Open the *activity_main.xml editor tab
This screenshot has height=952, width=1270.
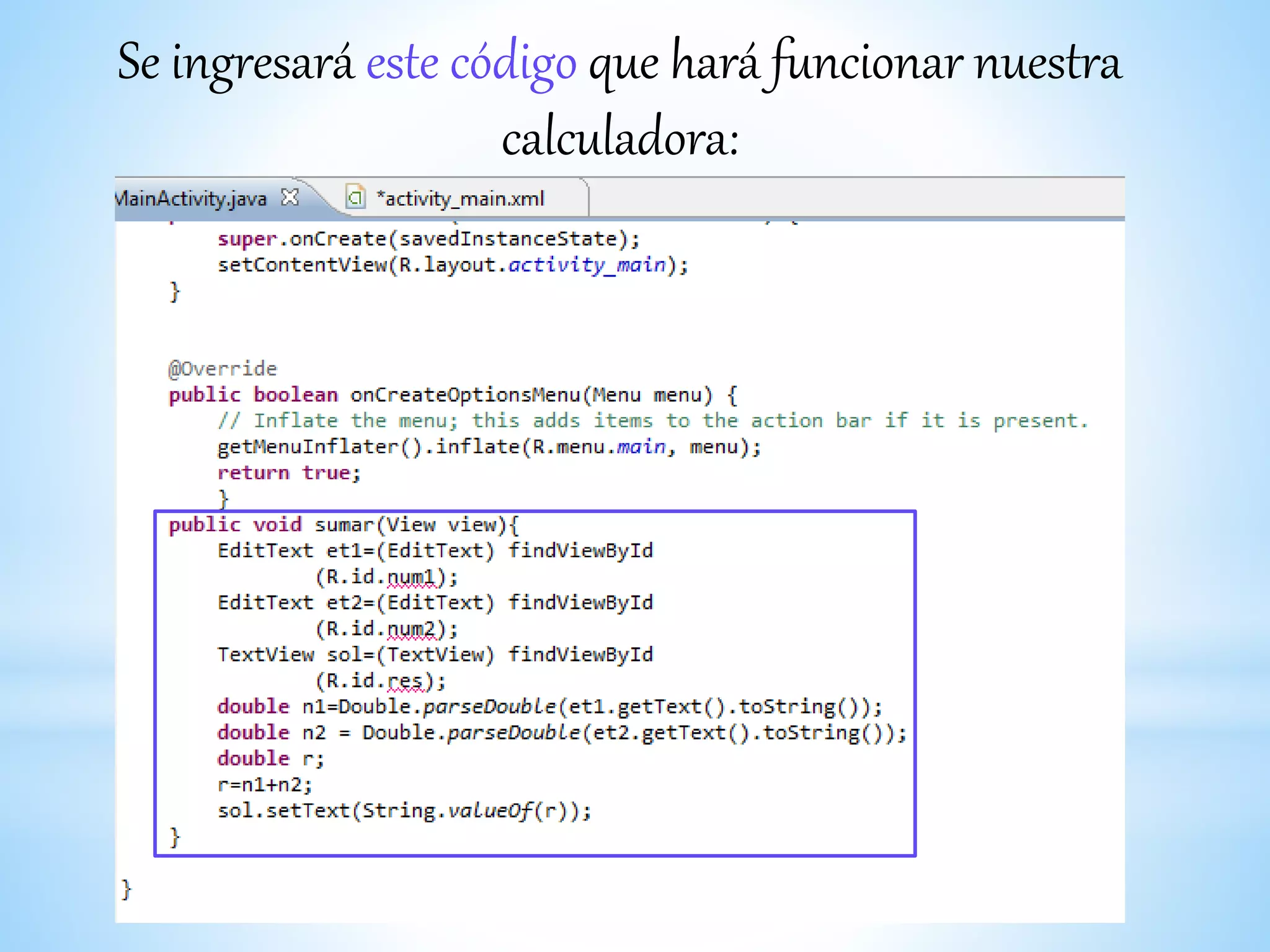tap(460, 198)
